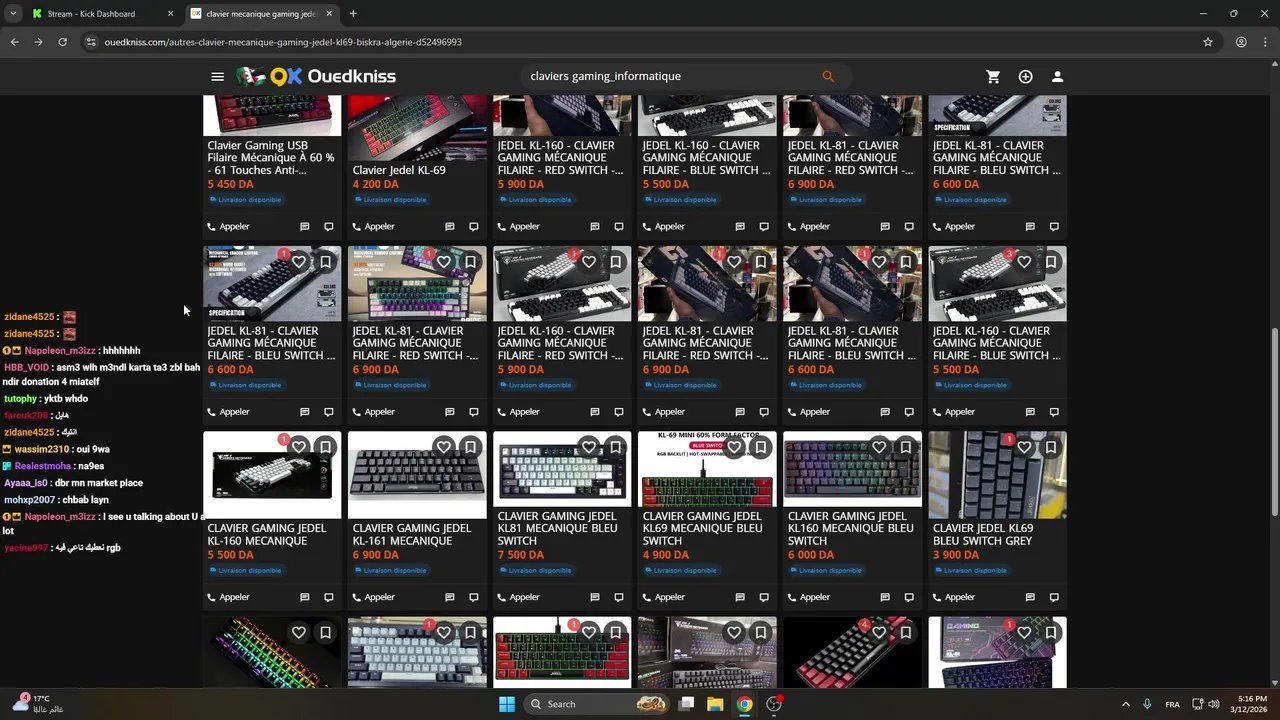This screenshot has height=720, width=1280.
Task: Click the lined message icon on 4 200 DA card
Action: 450,226
